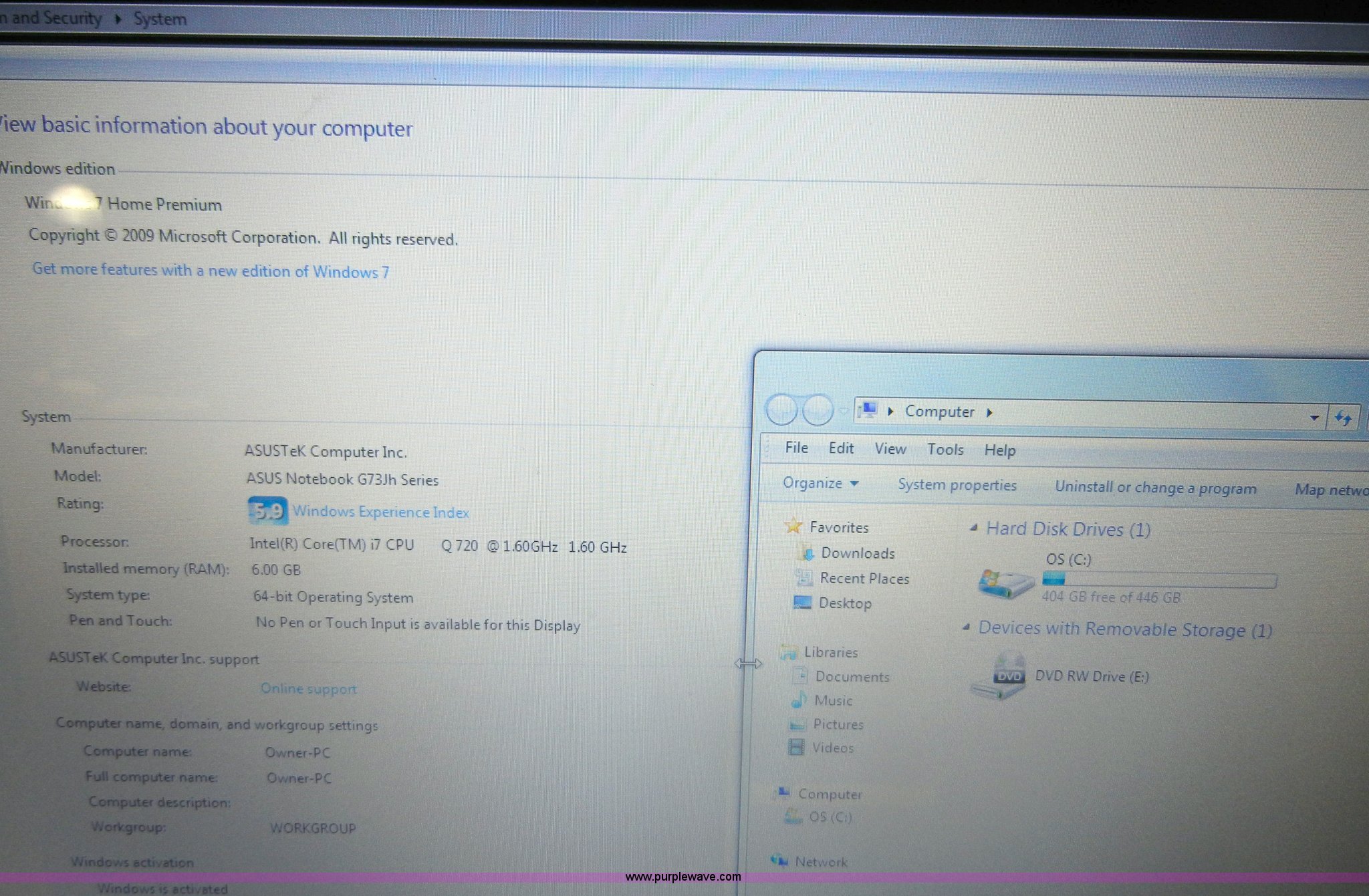Click the Windows Experience Index 5.9 badge
This screenshot has height=896, width=1369.
[268, 511]
